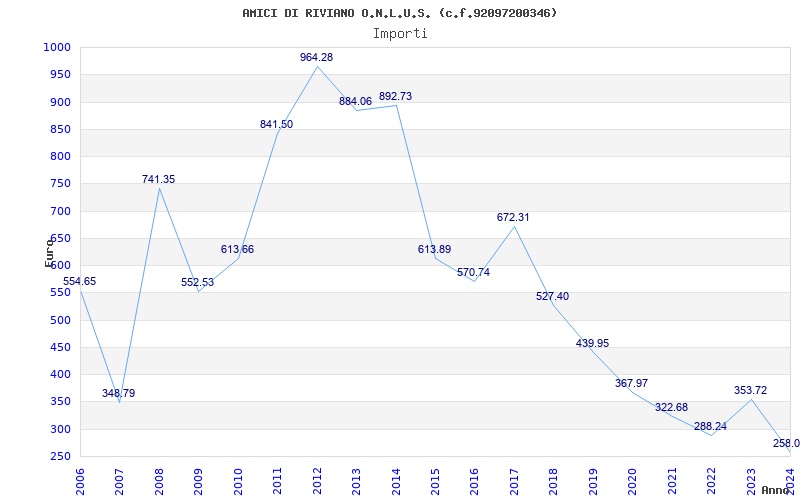The width and height of the screenshot is (800, 500).
Task: Click the 2018 x-axis year label
Action: click(554, 481)
